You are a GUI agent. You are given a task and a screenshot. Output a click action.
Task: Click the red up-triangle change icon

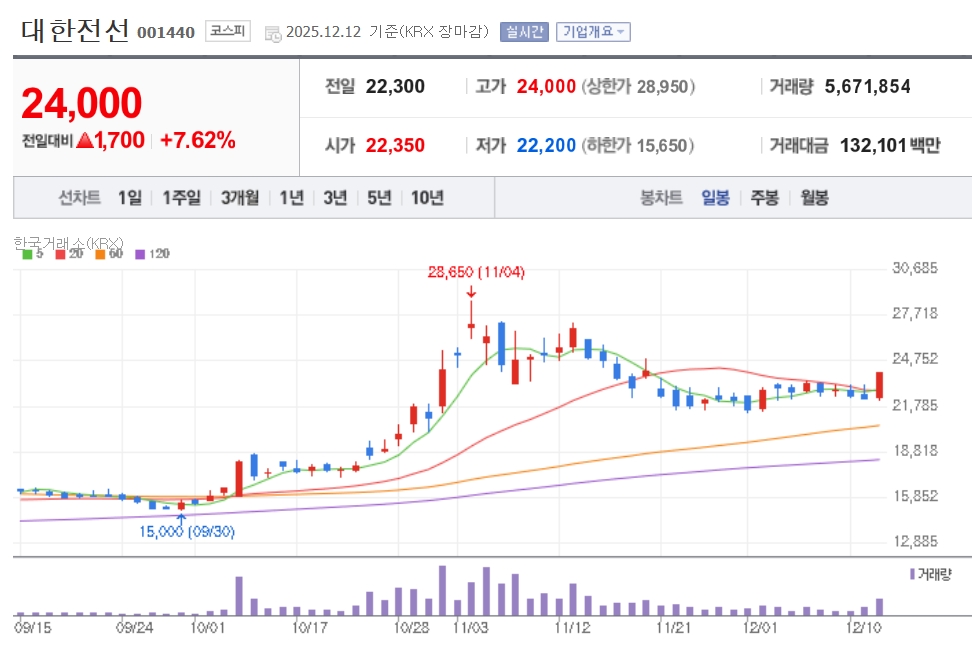pyautogui.click(x=84, y=141)
